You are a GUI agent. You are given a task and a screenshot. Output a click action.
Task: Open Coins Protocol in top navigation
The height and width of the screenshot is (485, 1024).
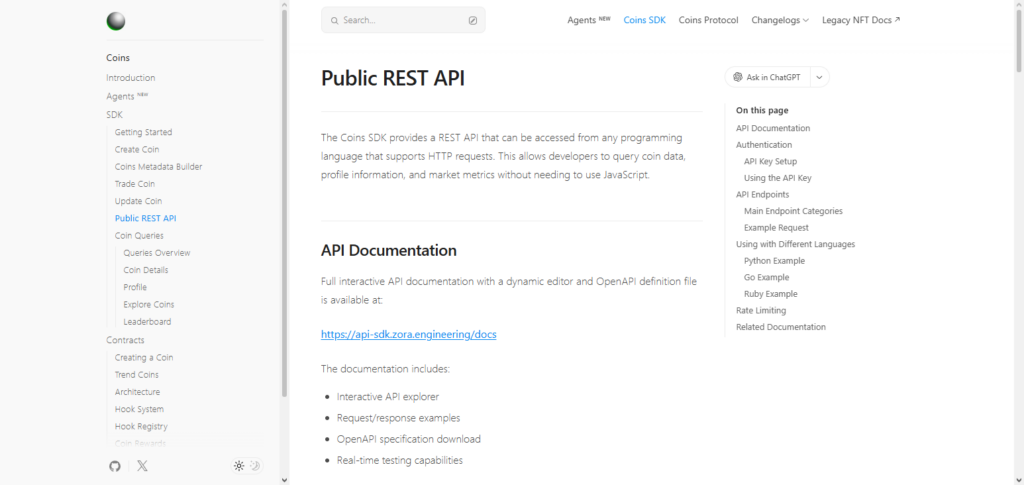[x=709, y=20]
